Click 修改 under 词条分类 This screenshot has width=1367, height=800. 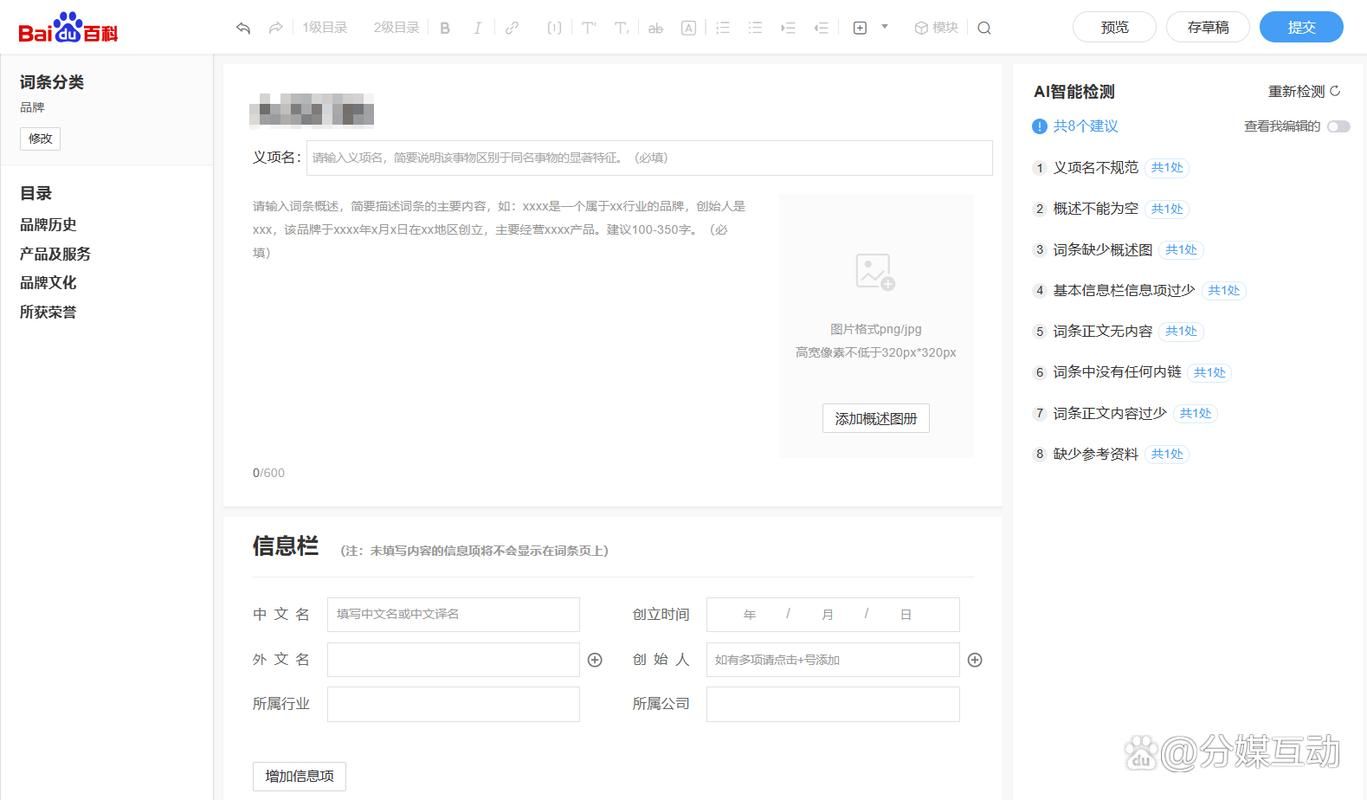(x=40, y=138)
